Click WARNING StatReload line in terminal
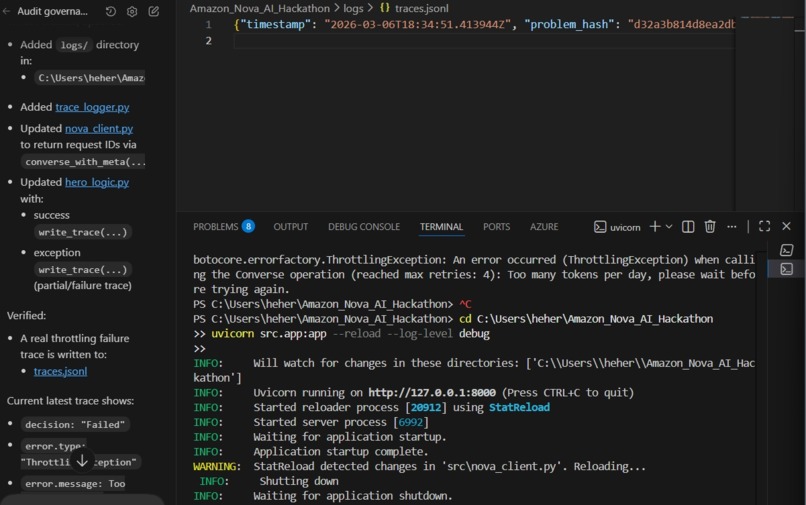 (x=419, y=466)
